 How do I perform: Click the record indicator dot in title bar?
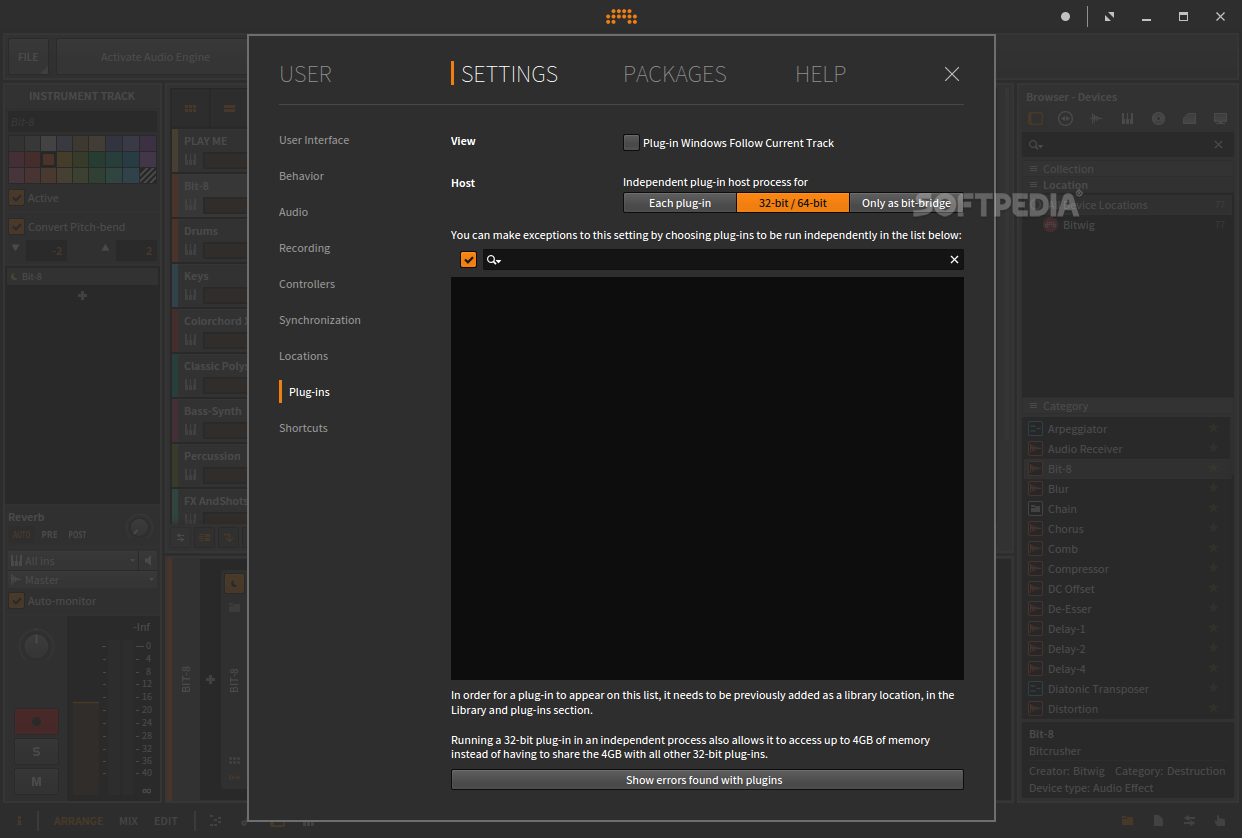tap(1065, 16)
